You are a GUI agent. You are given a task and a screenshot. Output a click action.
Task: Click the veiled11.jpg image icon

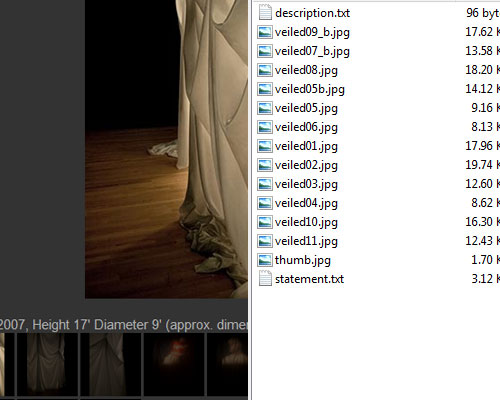click(265, 241)
